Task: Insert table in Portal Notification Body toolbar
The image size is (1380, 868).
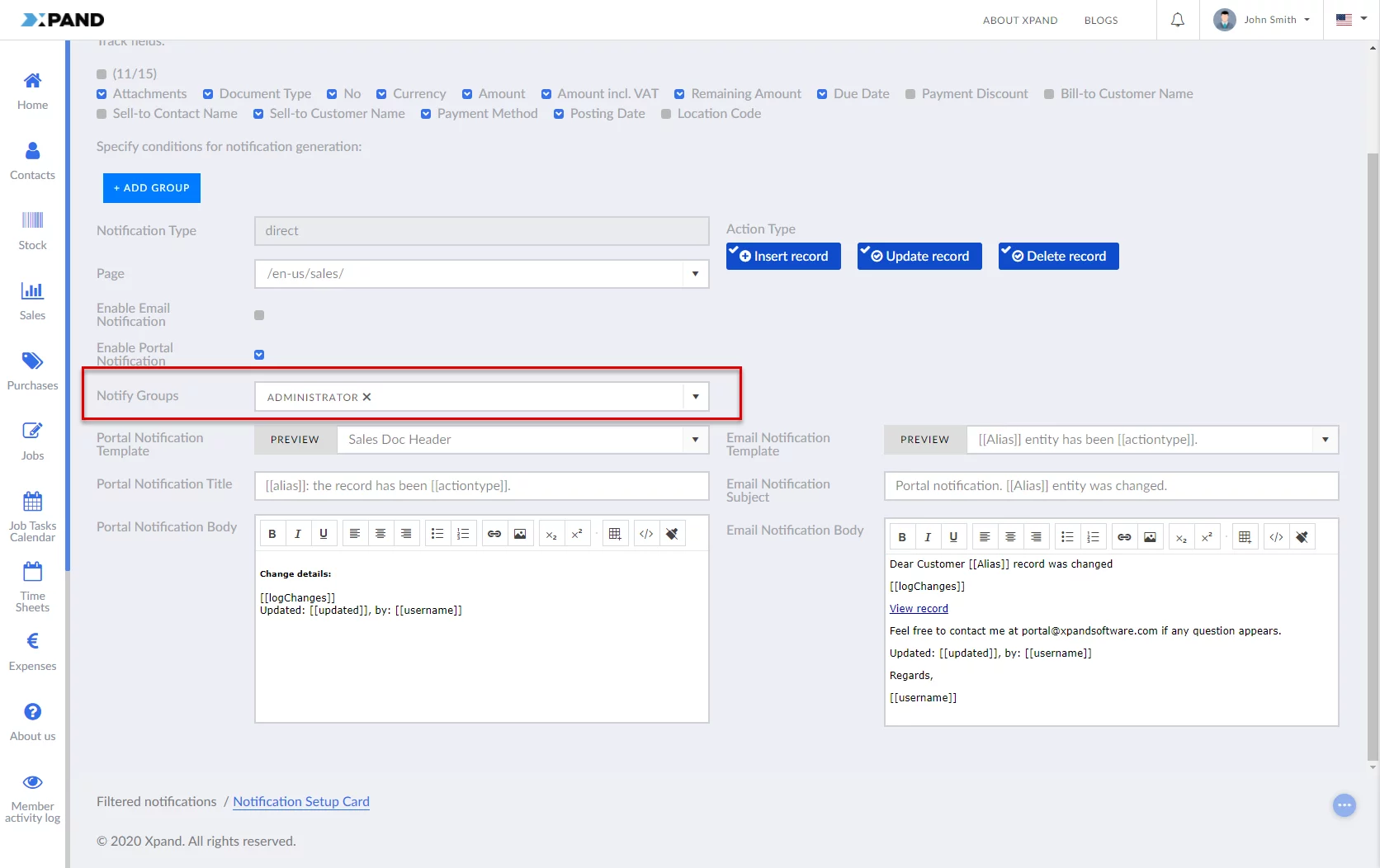Action: [615, 534]
